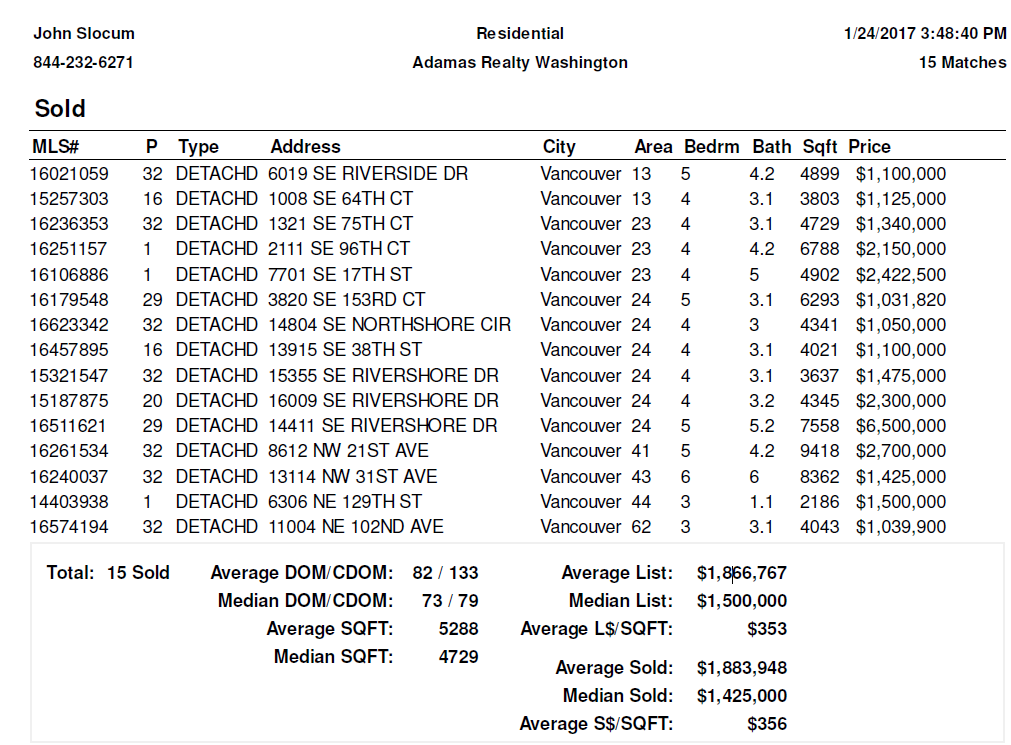Screen dimensions: 1011x745
Task: Click the Median List value $1,500,000
Action: click(741, 602)
